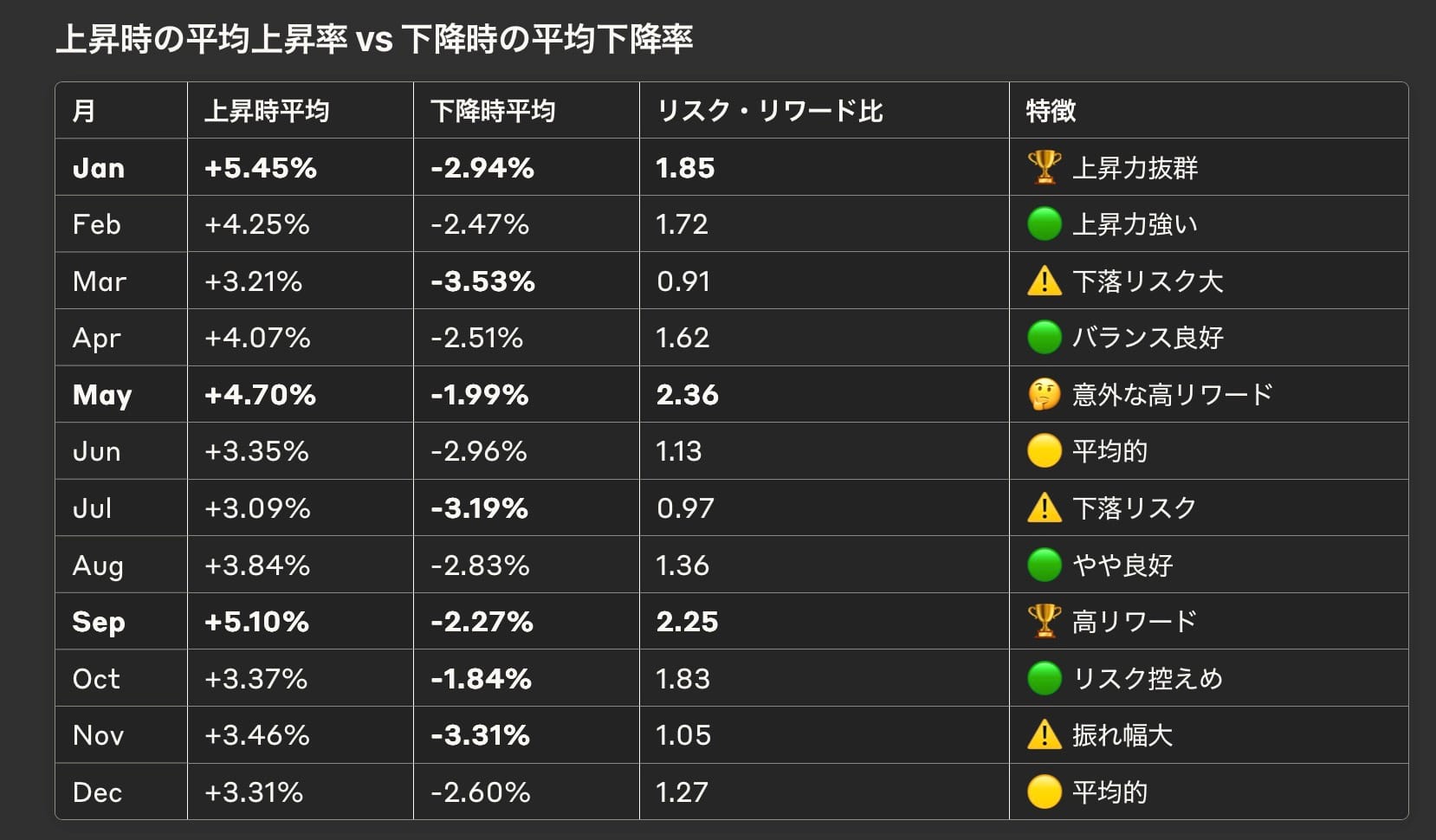Click the trophy icon beside 高リワード

[1044, 621]
